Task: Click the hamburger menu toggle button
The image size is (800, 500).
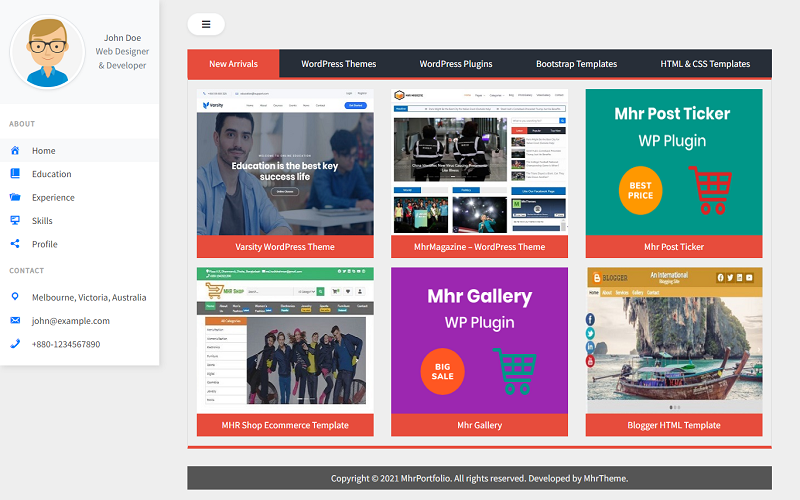Action: [x=206, y=24]
